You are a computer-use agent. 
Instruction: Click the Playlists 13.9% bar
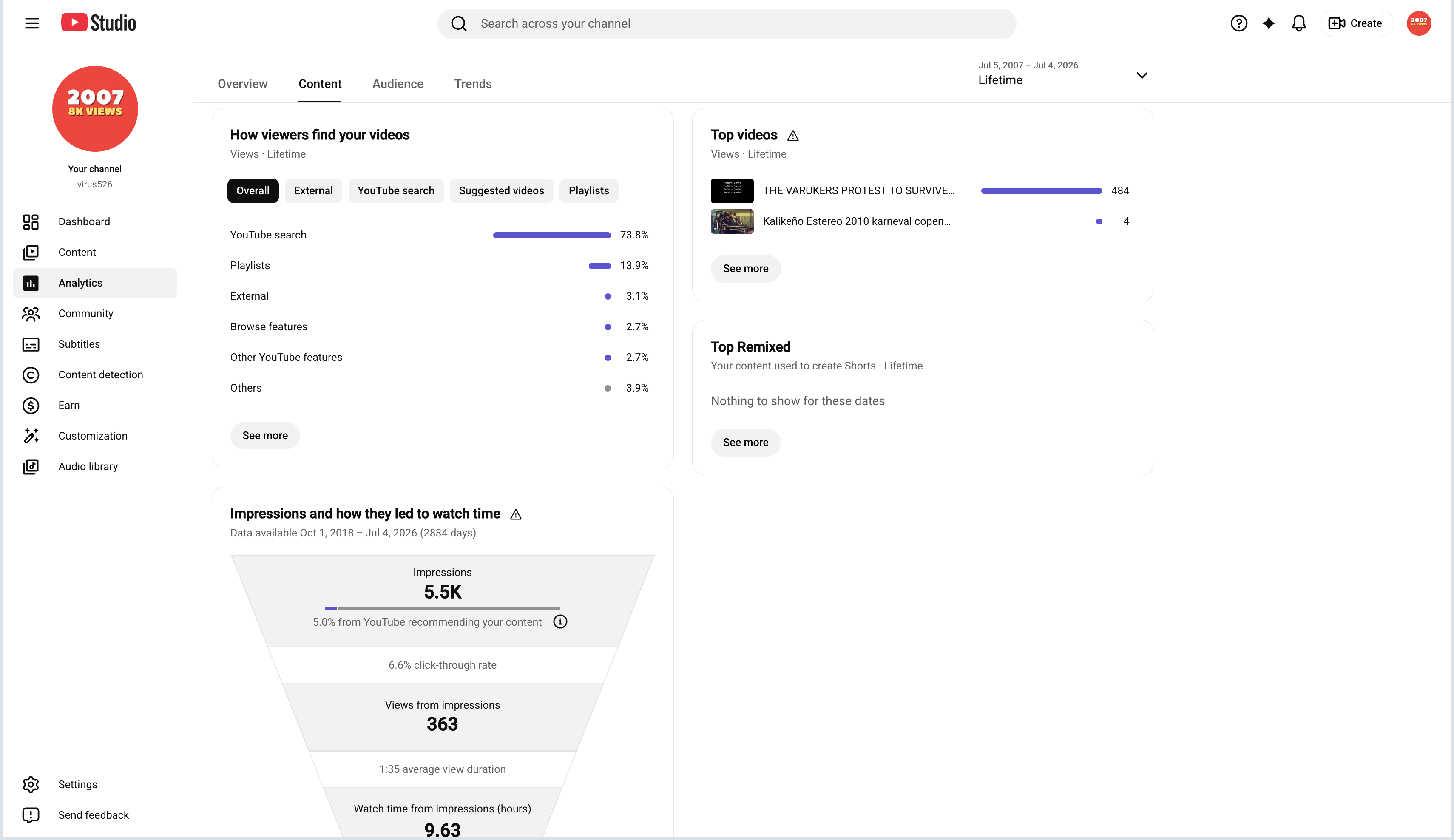pos(599,265)
